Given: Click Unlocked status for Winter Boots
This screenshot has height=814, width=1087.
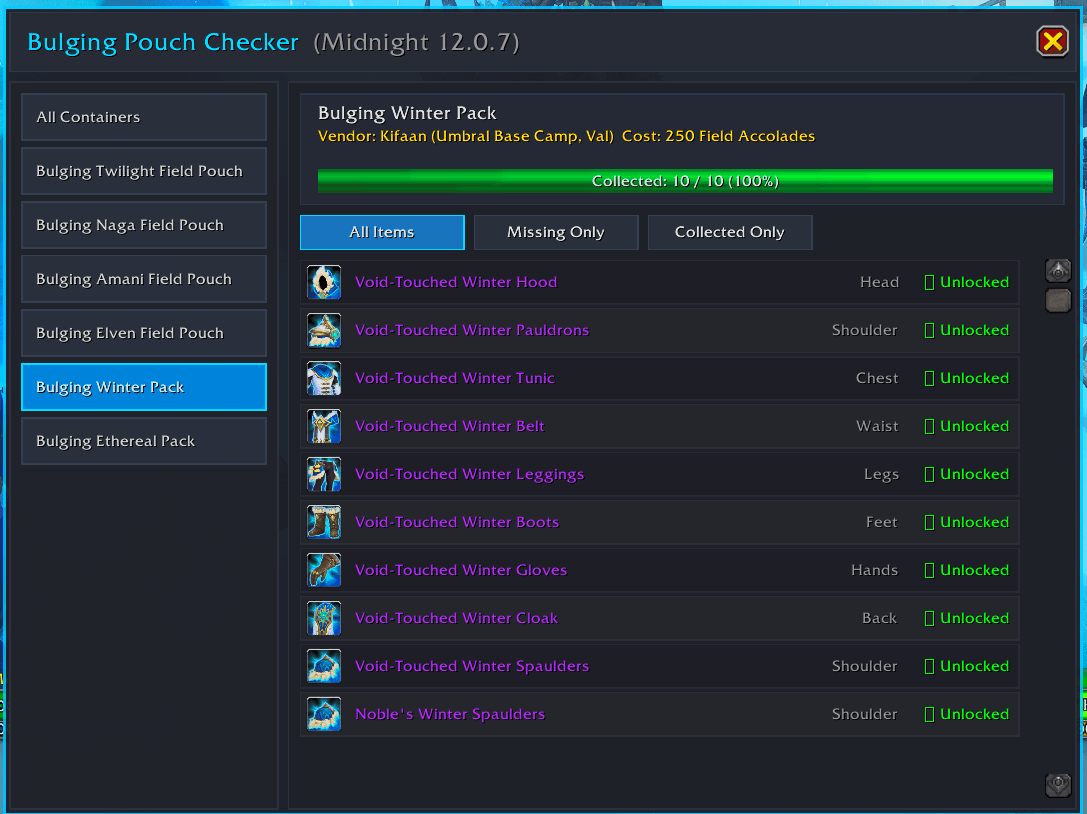Looking at the screenshot, I should click(x=967, y=522).
